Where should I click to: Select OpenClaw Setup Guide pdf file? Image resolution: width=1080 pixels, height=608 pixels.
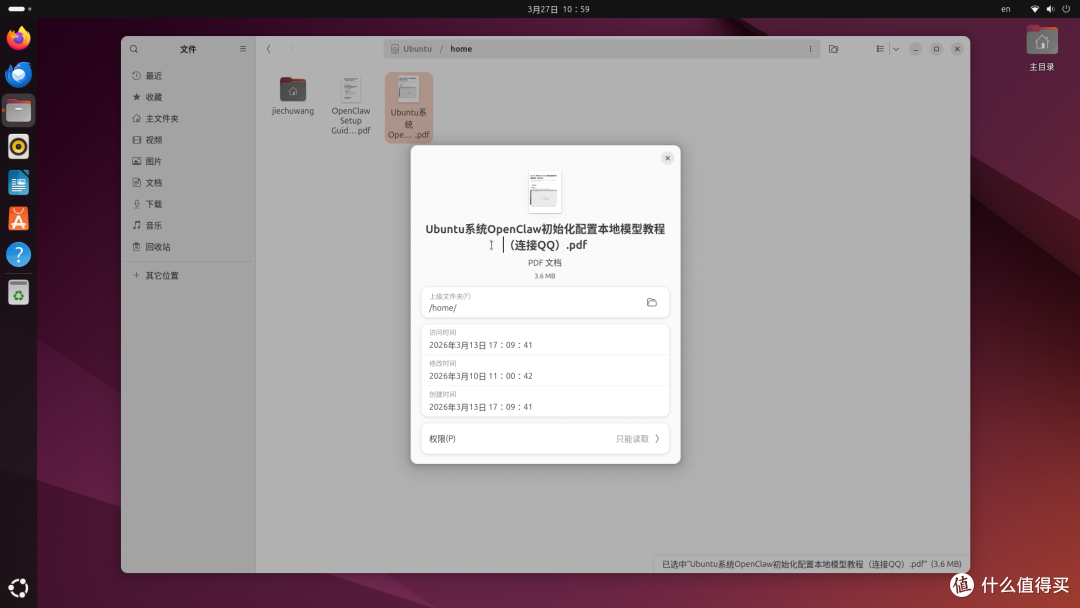pos(351,105)
